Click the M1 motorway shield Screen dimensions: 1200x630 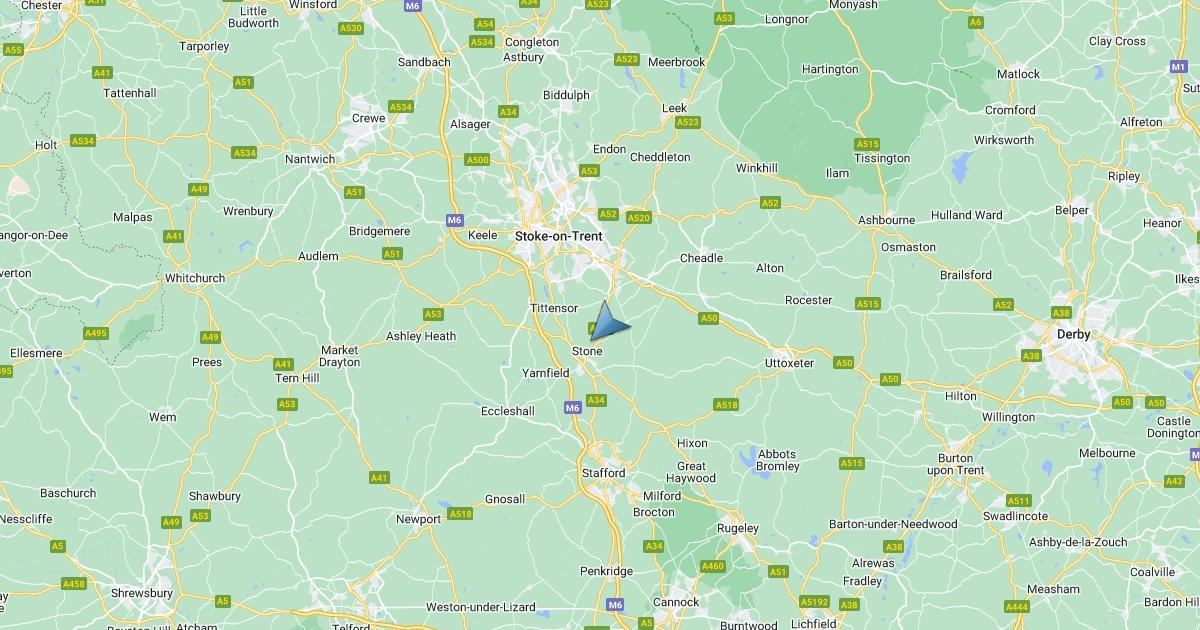tap(1178, 66)
